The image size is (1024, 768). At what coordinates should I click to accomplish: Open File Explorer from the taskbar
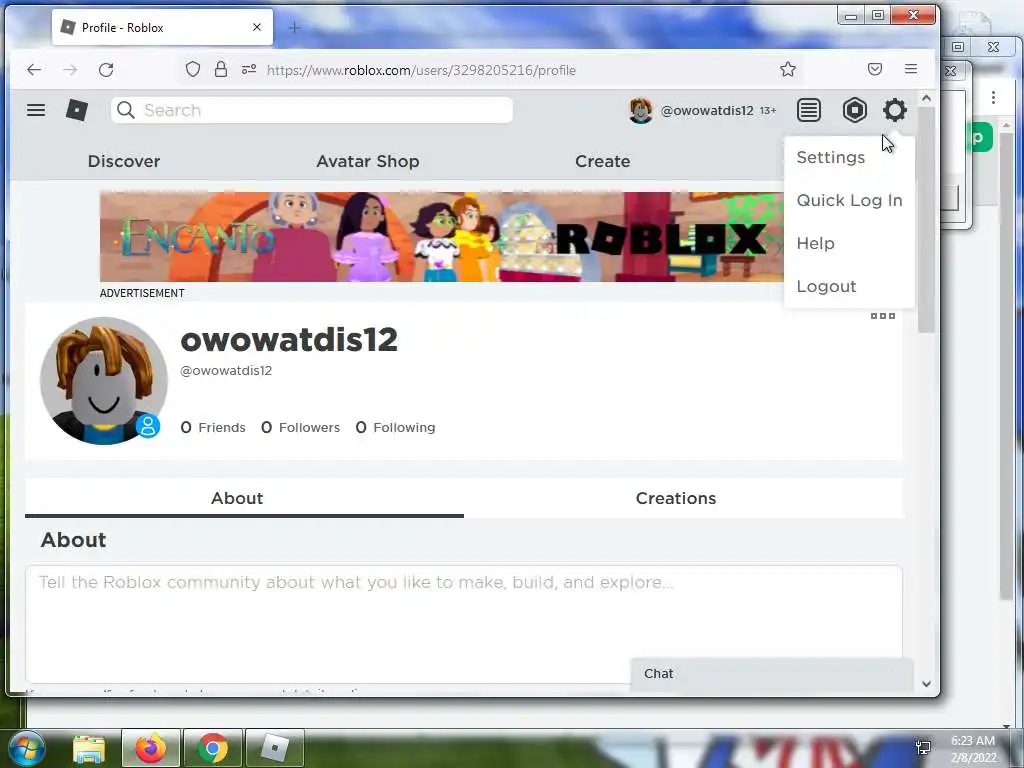89,748
